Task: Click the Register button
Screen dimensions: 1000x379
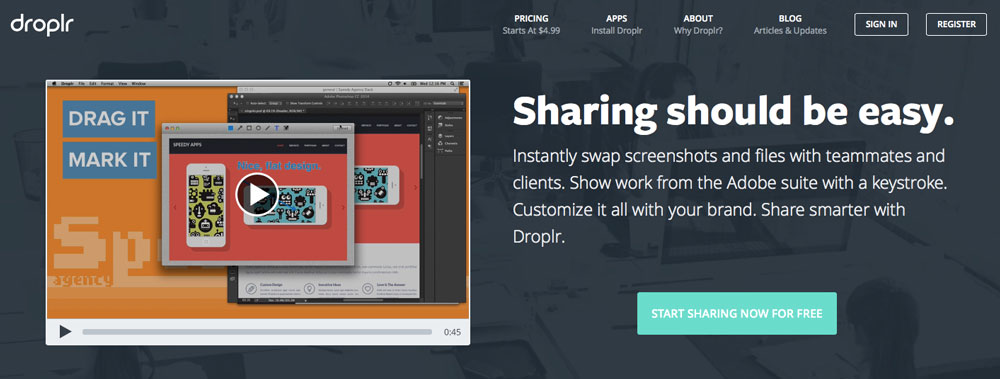Action: click(956, 24)
